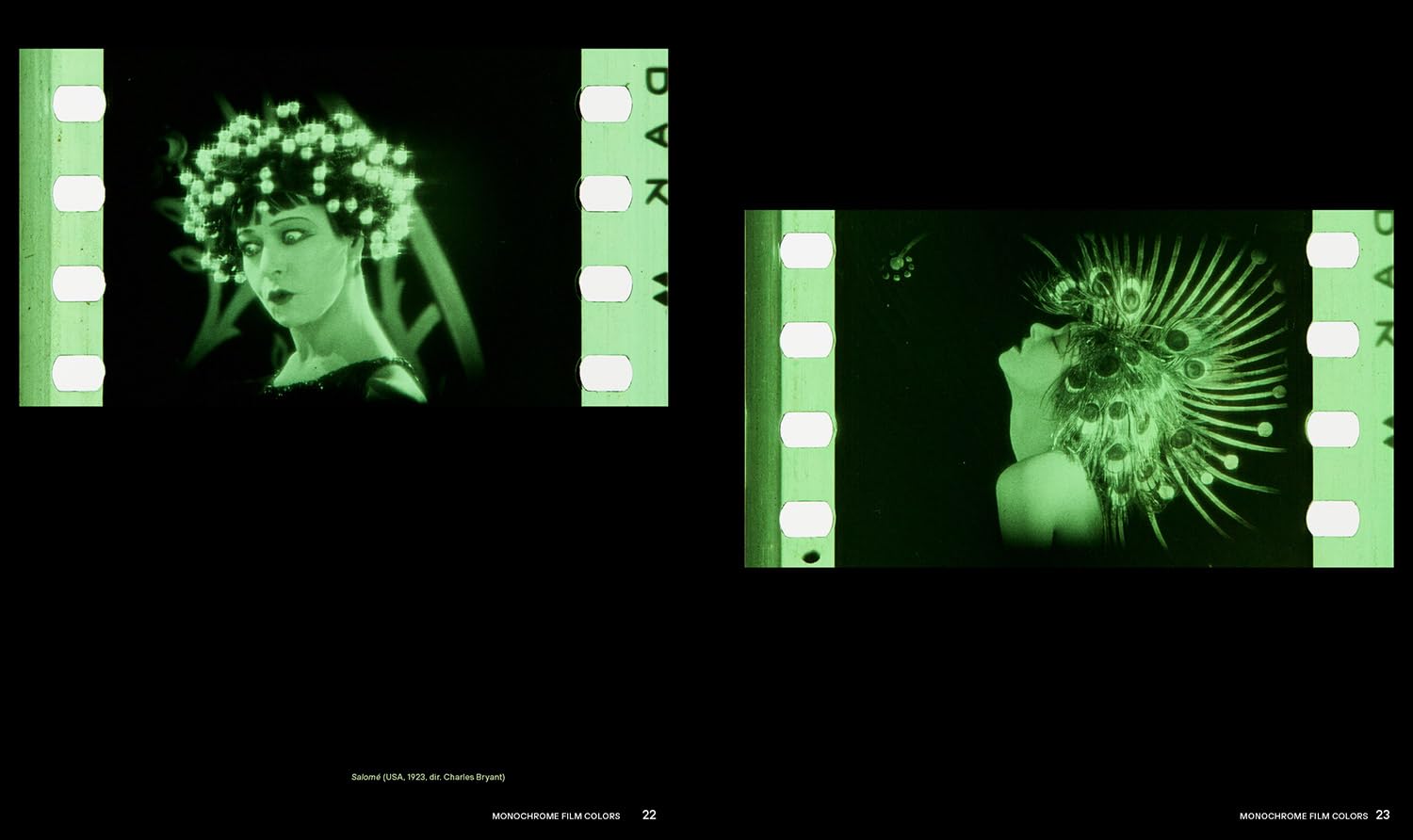Click bottom-right sprocket hole of the left film frame
The image size is (1413, 840).
pyautogui.click(x=605, y=373)
